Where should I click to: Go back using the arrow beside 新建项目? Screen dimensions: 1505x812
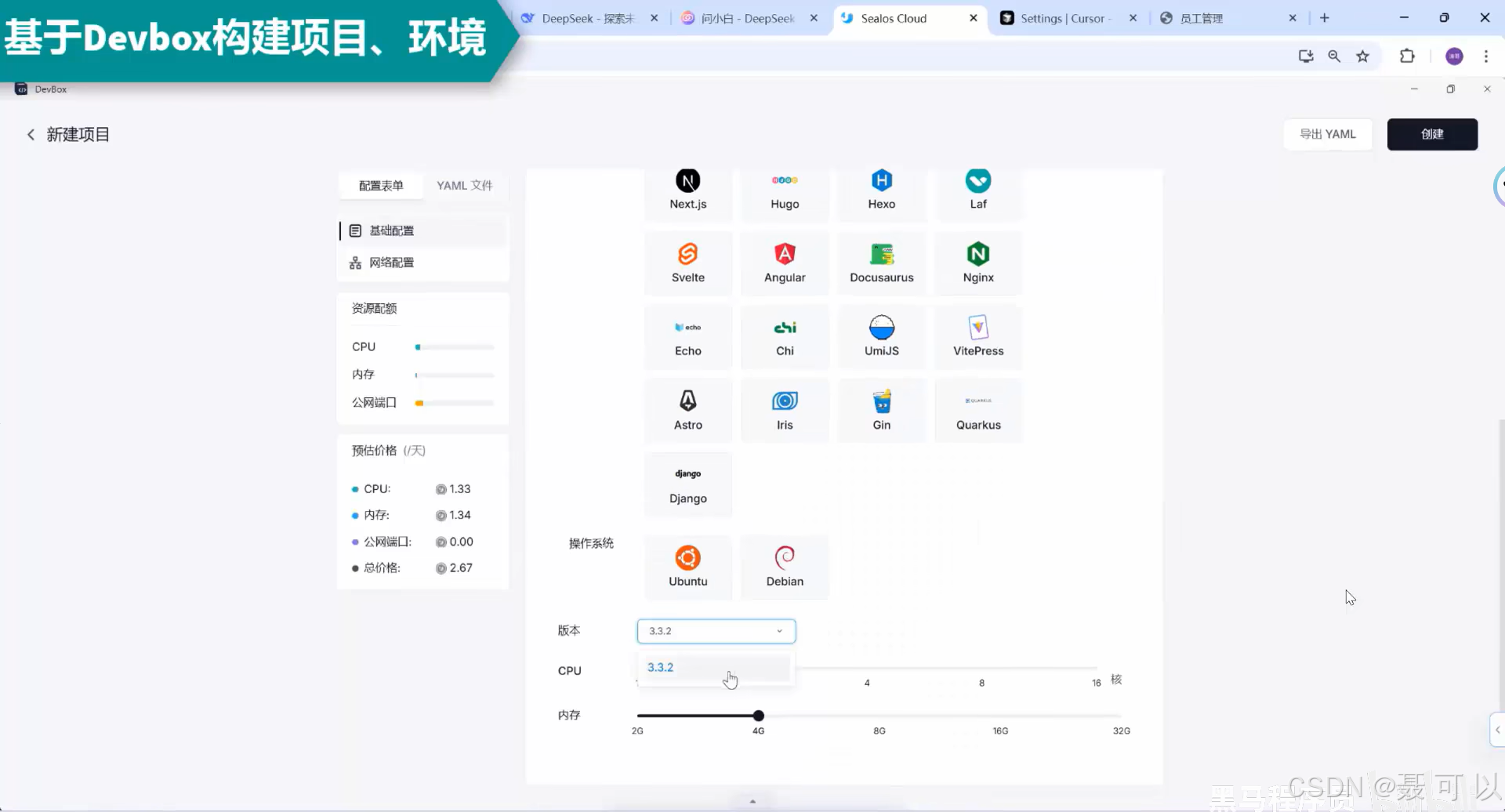pyautogui.click(x=31, y=135)
